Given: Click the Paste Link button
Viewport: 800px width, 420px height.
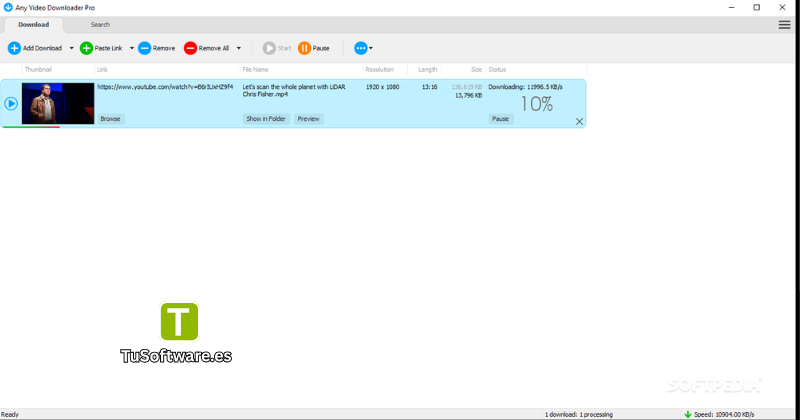Looking at the screenshot, I should (101, 48).
